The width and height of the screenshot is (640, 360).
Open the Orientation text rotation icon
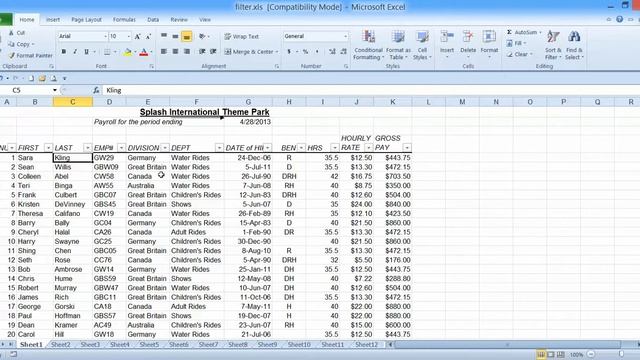pyautogui.click(x=202, y=36)
